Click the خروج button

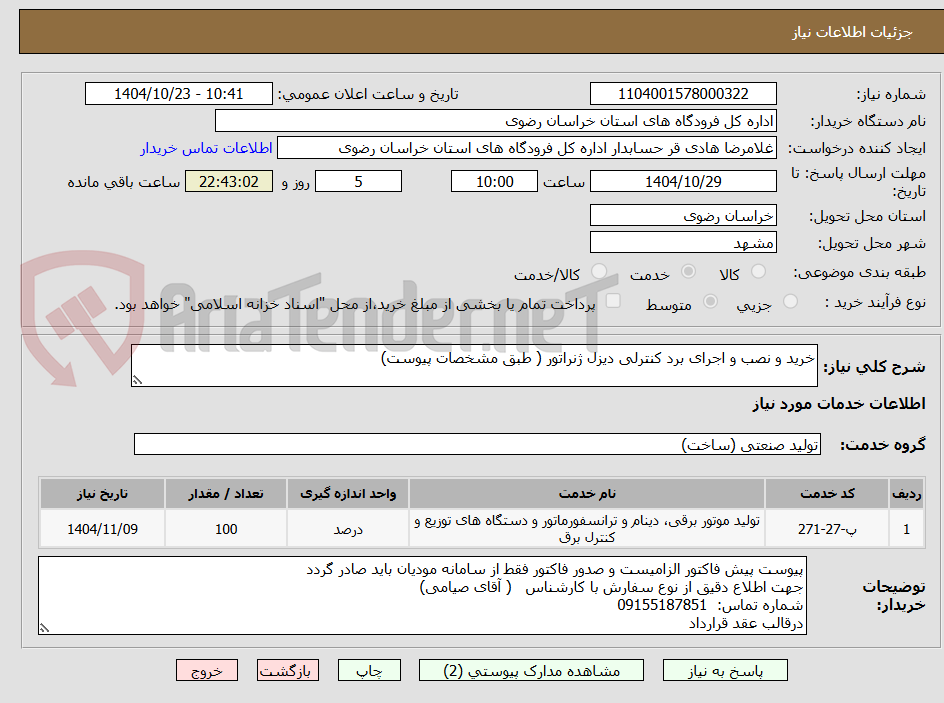click(x=207, y=670)
